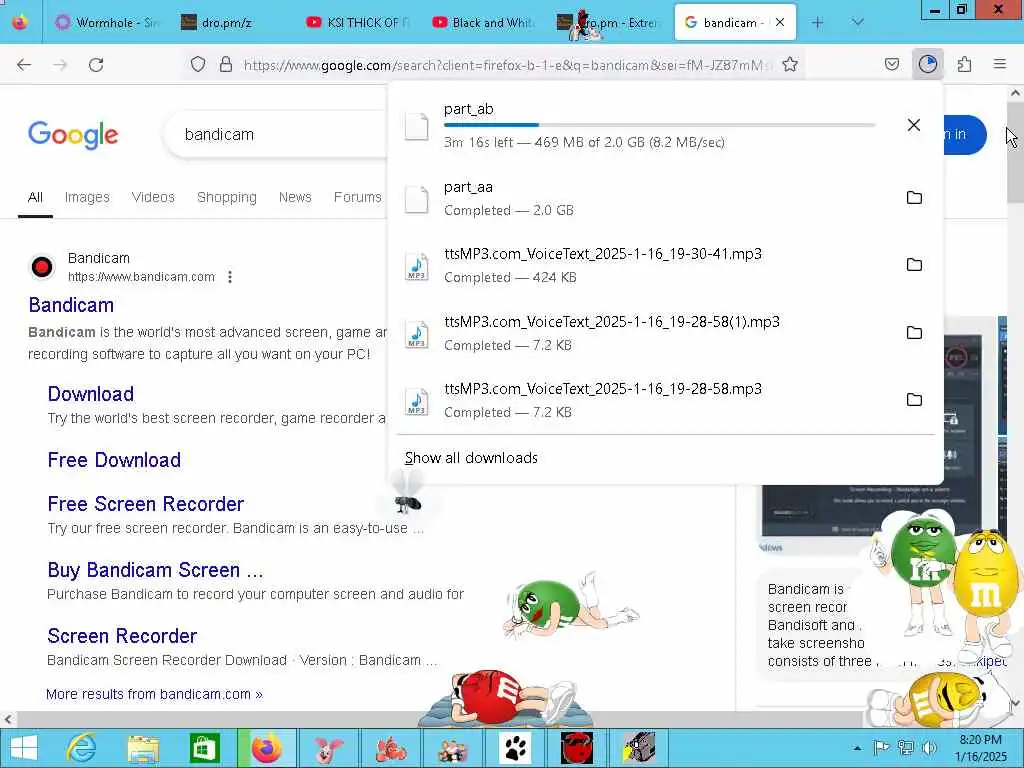
Task: Click the Firefox logo icon in tab bar
Action: [20, 22]
